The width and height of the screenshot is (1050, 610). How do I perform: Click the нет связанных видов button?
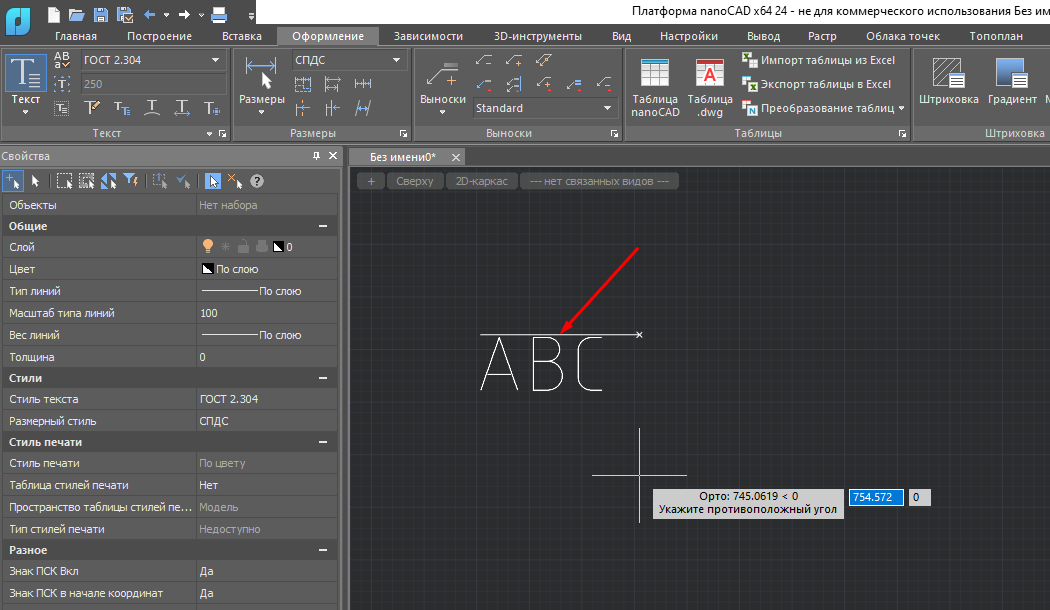(599, 181)
